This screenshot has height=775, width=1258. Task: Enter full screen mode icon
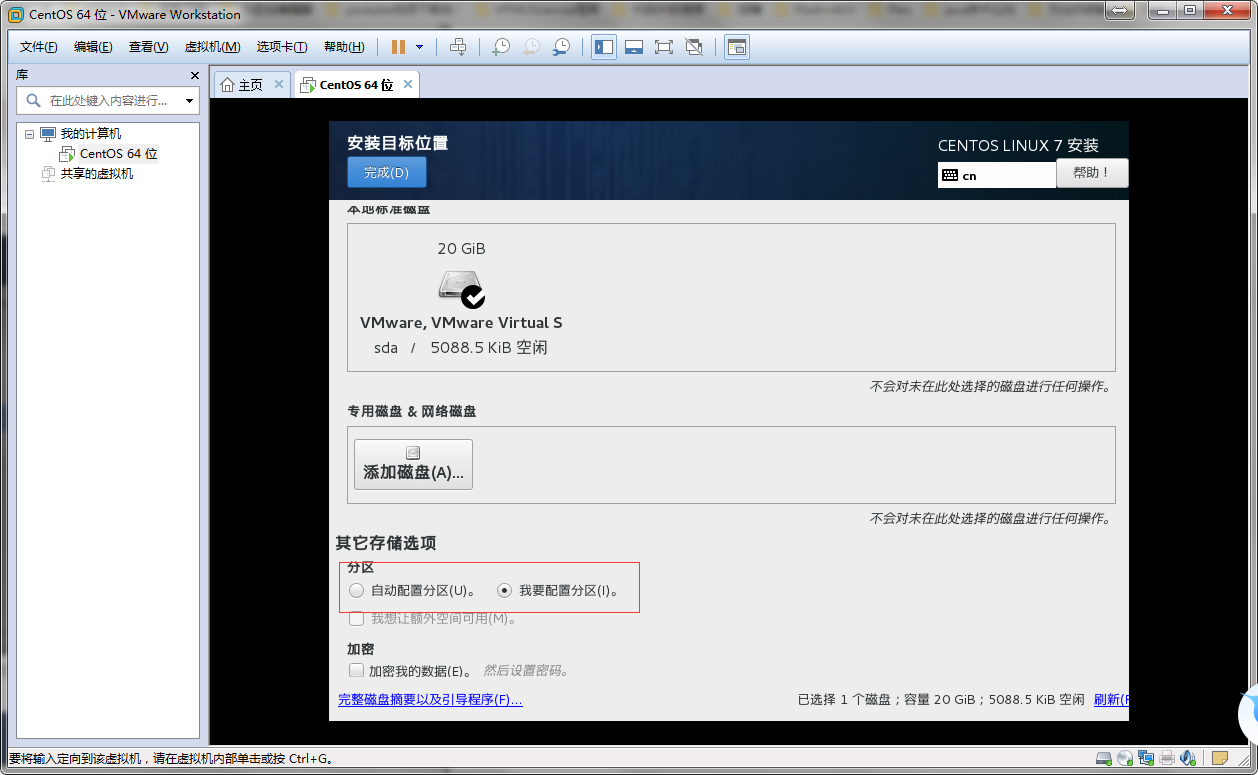pyautogui.click(x=663, y=47)
